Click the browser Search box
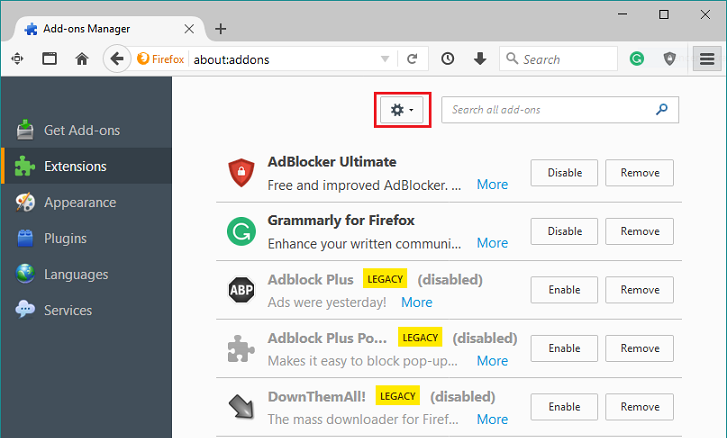 tap(559, 59)
